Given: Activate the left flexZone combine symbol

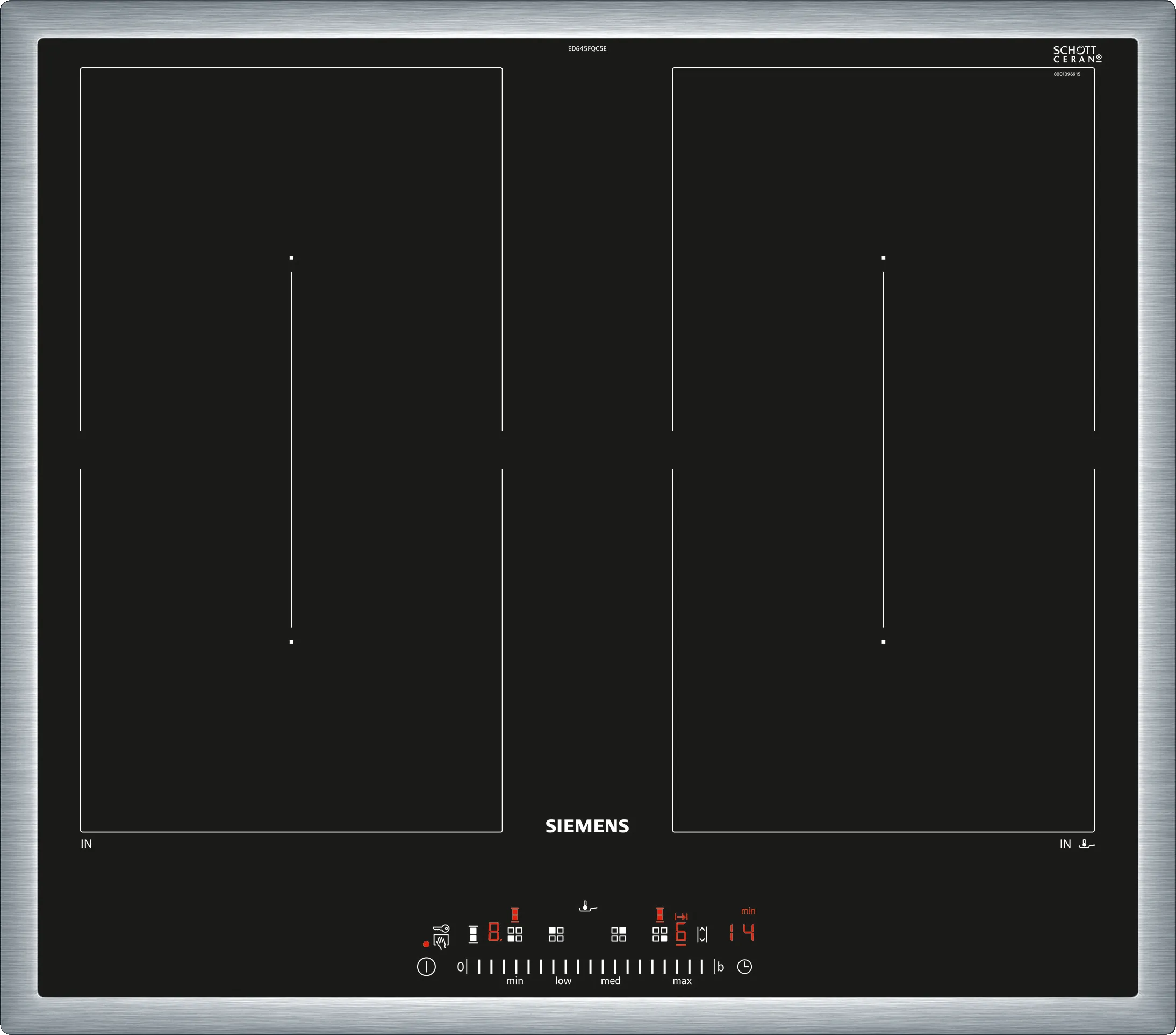Looking at the screenshot, I should [x=473, y=934].
